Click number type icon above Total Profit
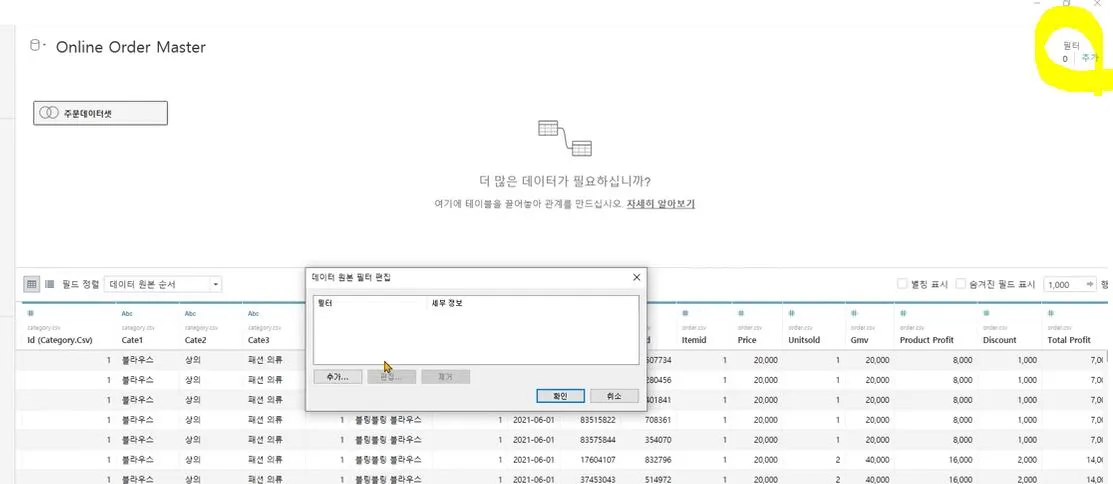The width and height of the screenshot is (1113, 484). (x=1051, y=313)
